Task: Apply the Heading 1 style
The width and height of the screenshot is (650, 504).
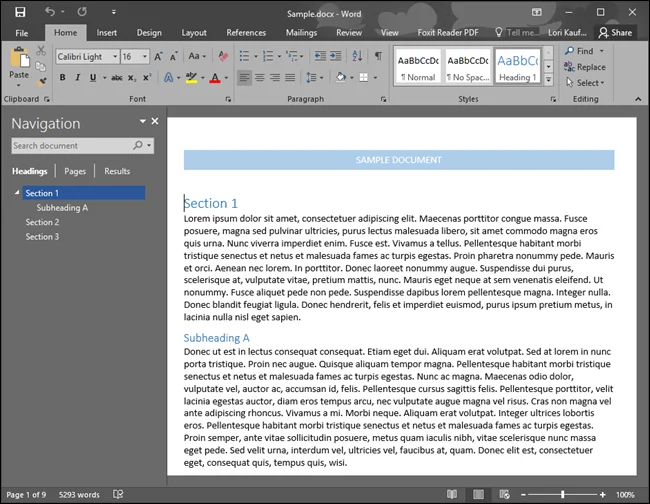Action: [x=518, y=67]
